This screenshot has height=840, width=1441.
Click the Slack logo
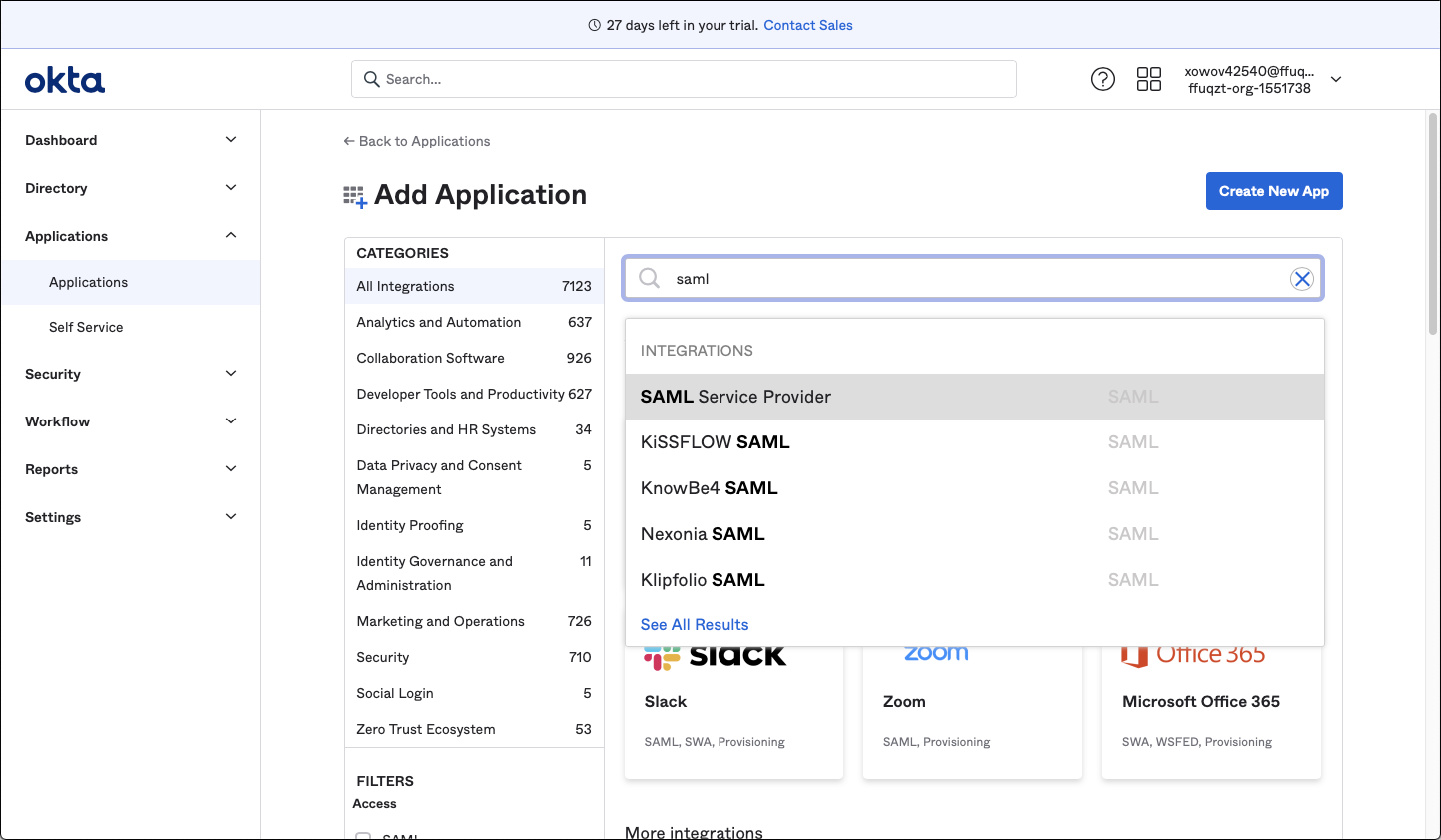coord(715,657)
